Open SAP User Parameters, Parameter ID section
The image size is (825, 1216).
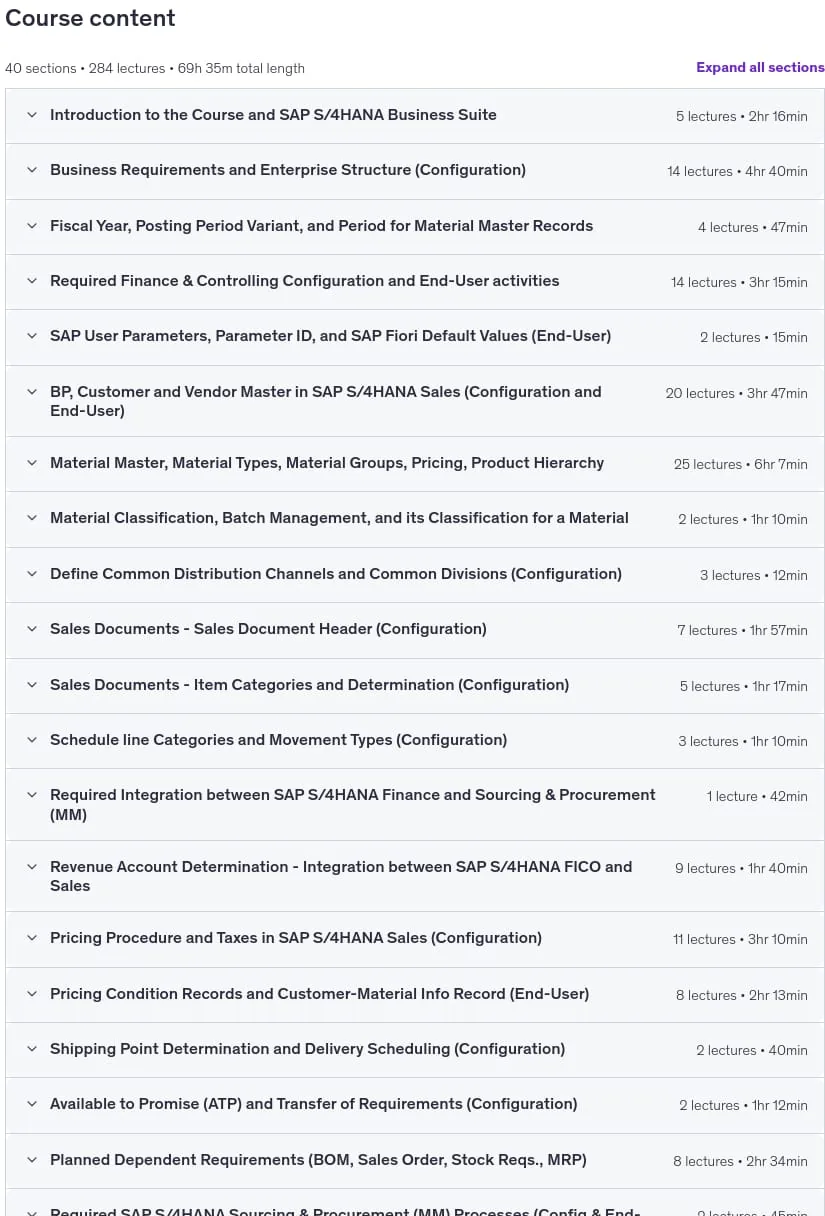414,337
